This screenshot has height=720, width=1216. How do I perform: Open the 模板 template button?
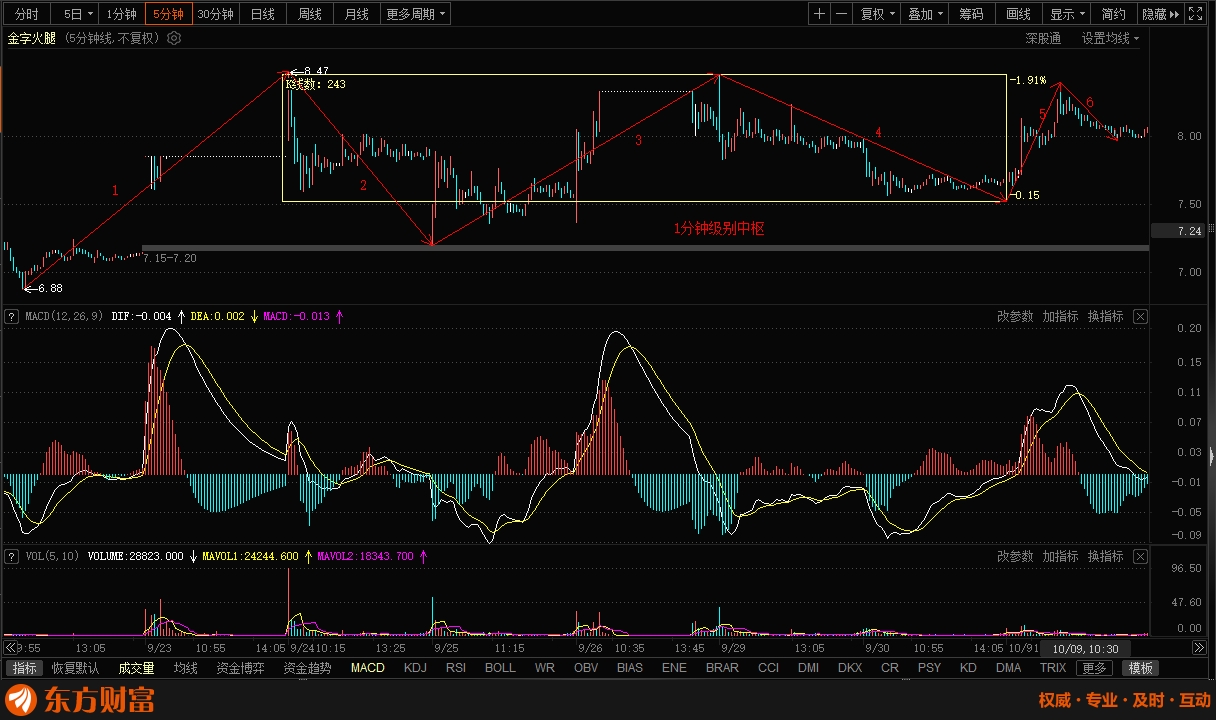(1140, 668)
